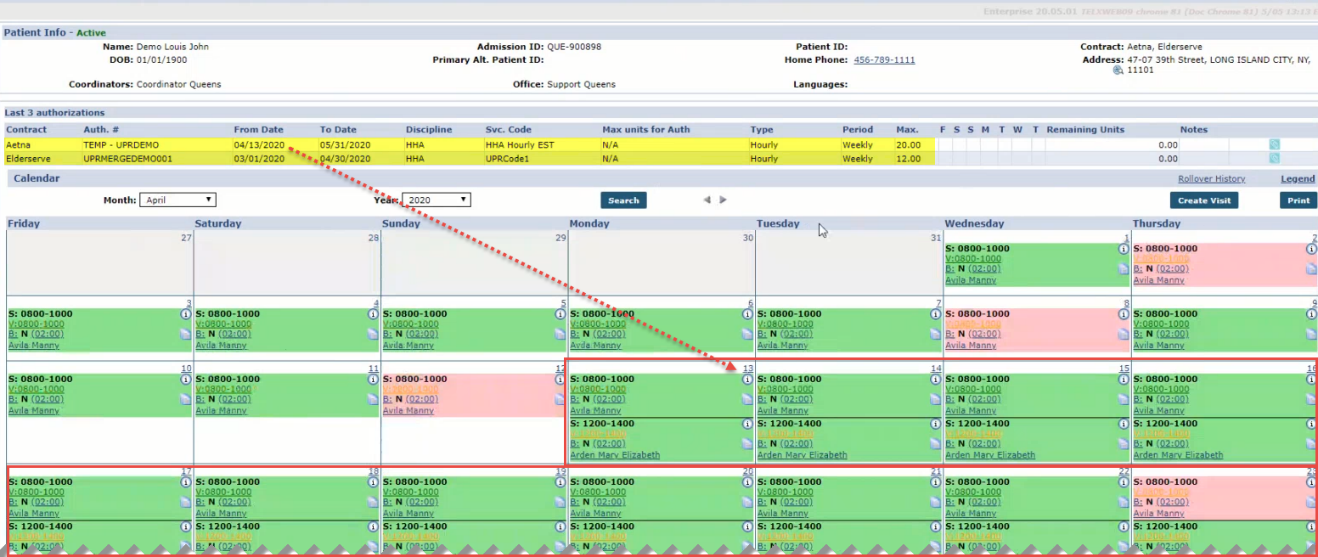This screenshot has width=1318, height=557.
Task: Click info icon on April 14 1200-1400 shift
Action: (936, 424)
